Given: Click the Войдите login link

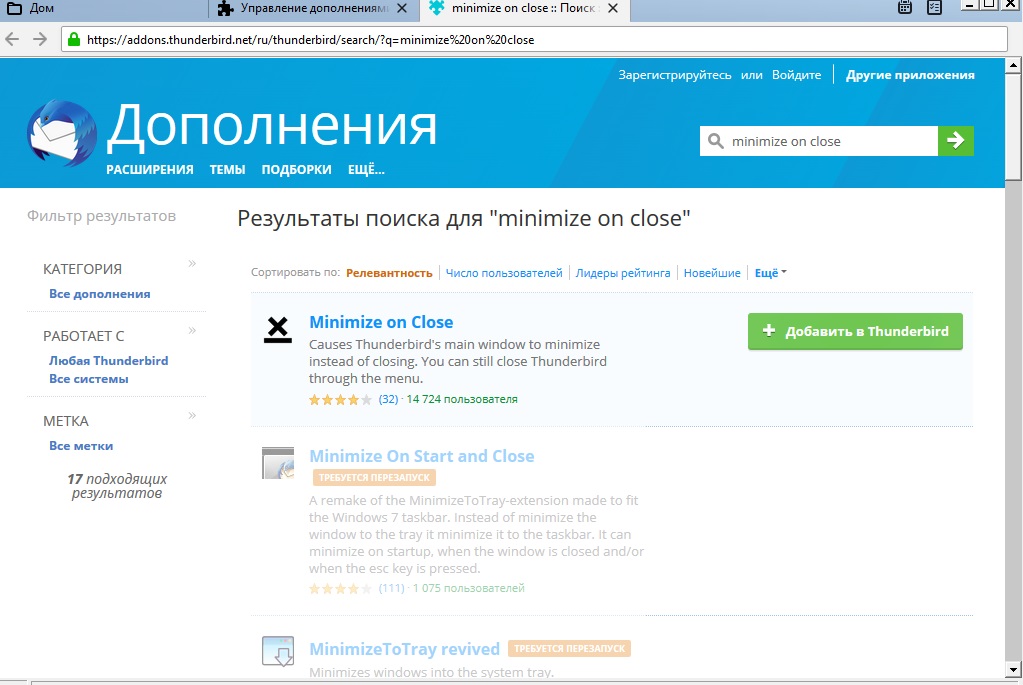Looking at the screenshot, I should tap(796, 75).
